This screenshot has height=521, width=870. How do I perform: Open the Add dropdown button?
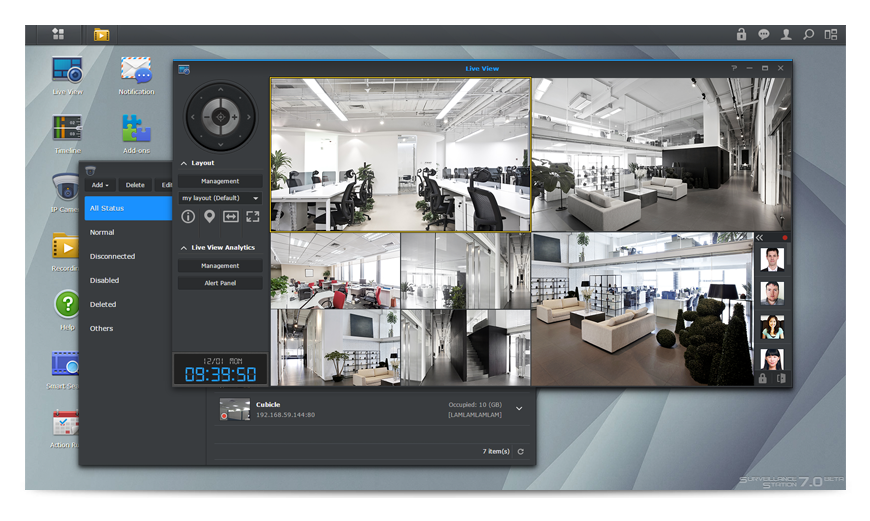[x=100, y=185]
